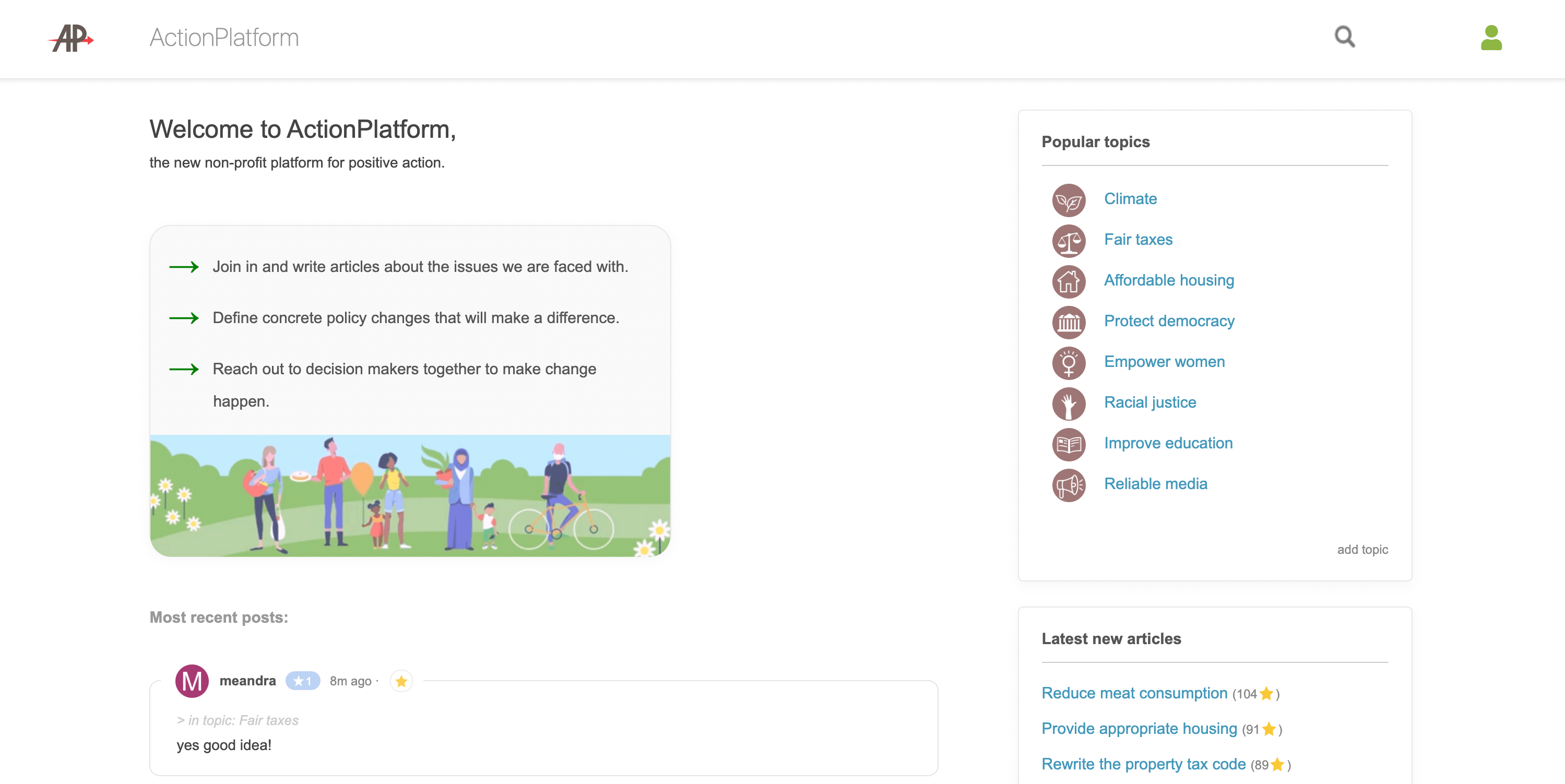Click 'in topic: Fair taxes' post label
This screenshot has width=1565, height=784.
click(238, 720)
